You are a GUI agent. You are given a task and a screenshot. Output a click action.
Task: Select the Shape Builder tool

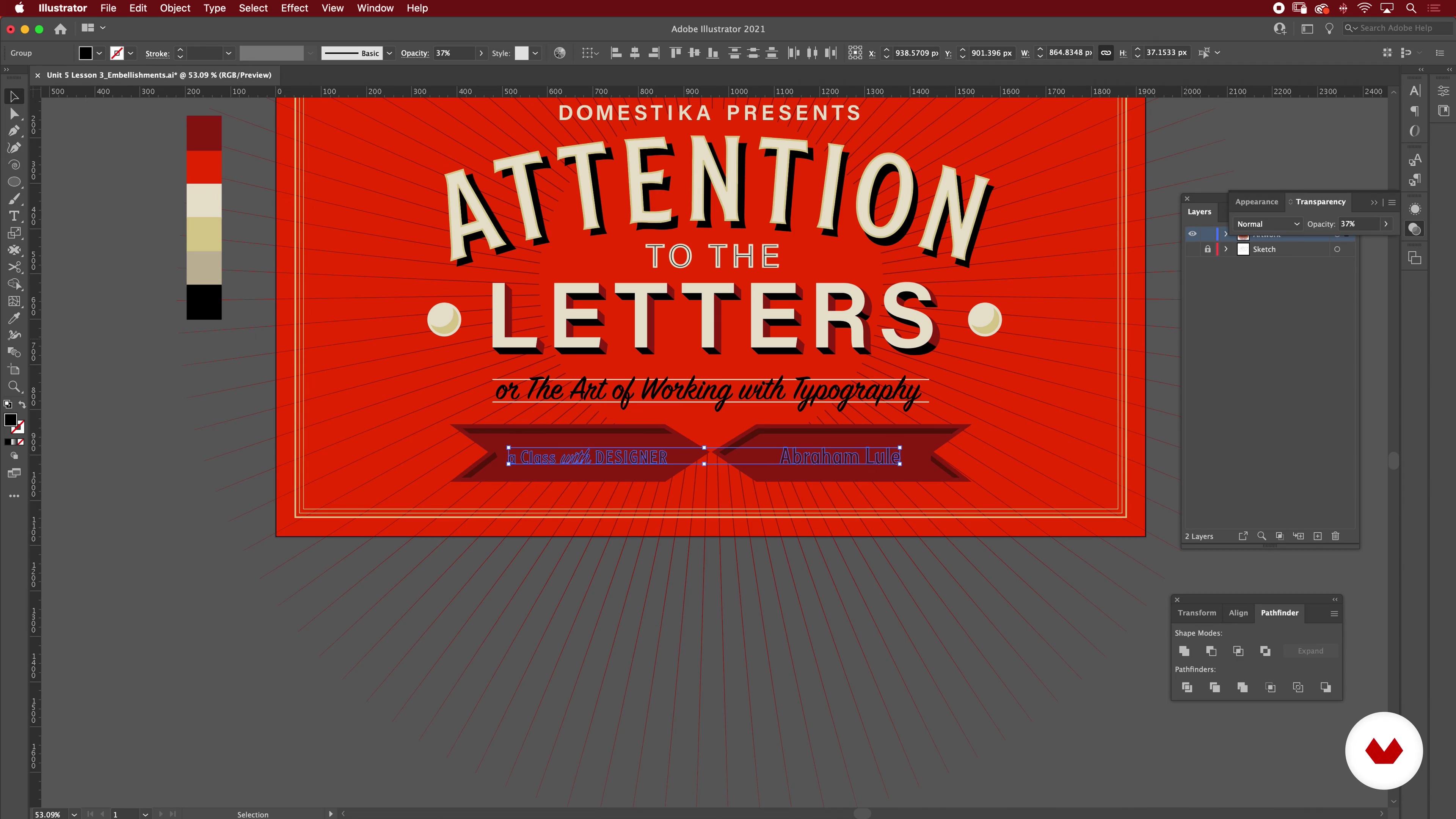(x=14, y=284)
